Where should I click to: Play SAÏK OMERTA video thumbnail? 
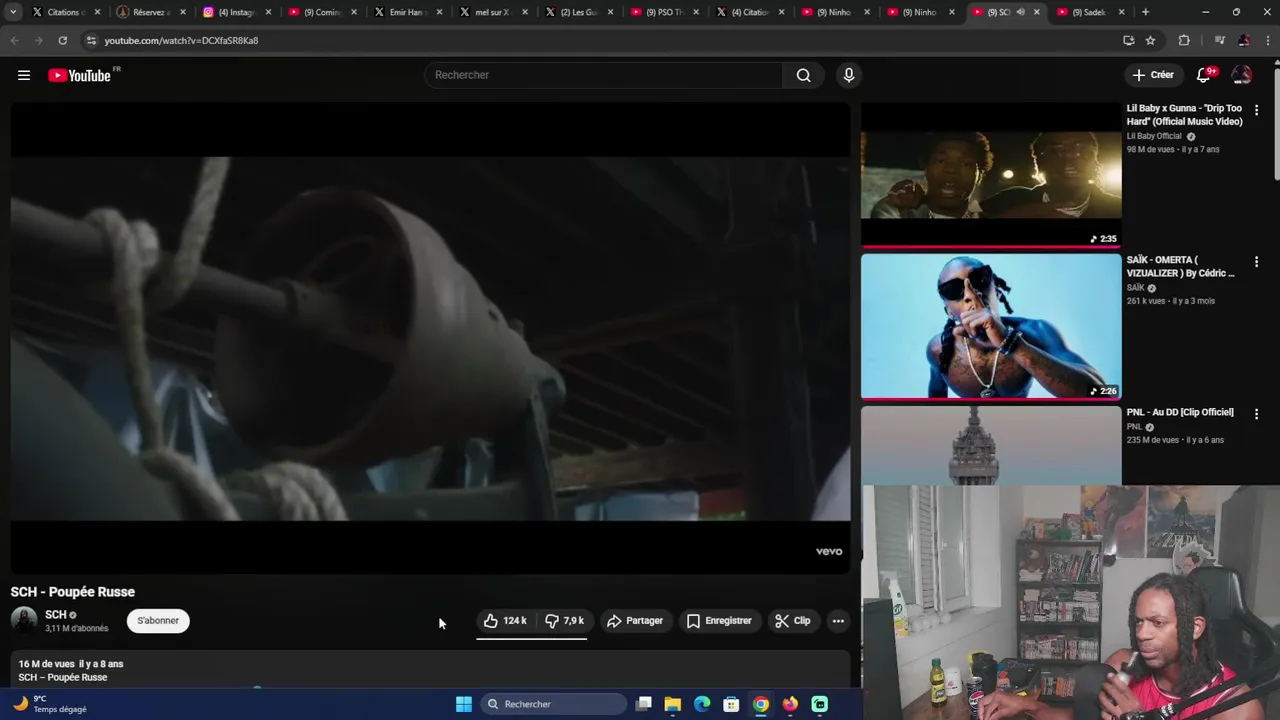click(991, 327)
